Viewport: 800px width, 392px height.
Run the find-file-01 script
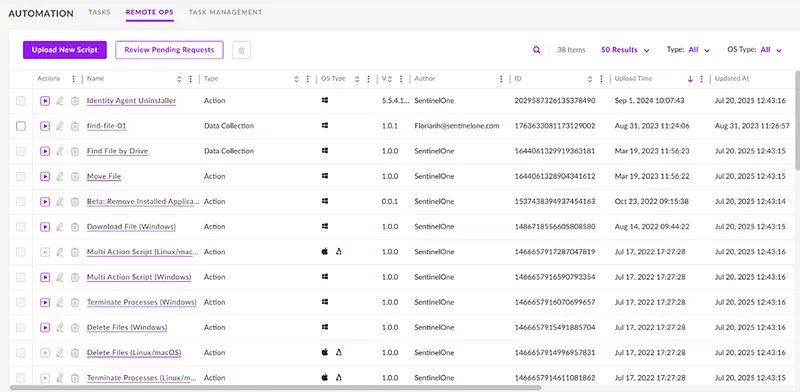pyautogui.click(x=45, y=126)
